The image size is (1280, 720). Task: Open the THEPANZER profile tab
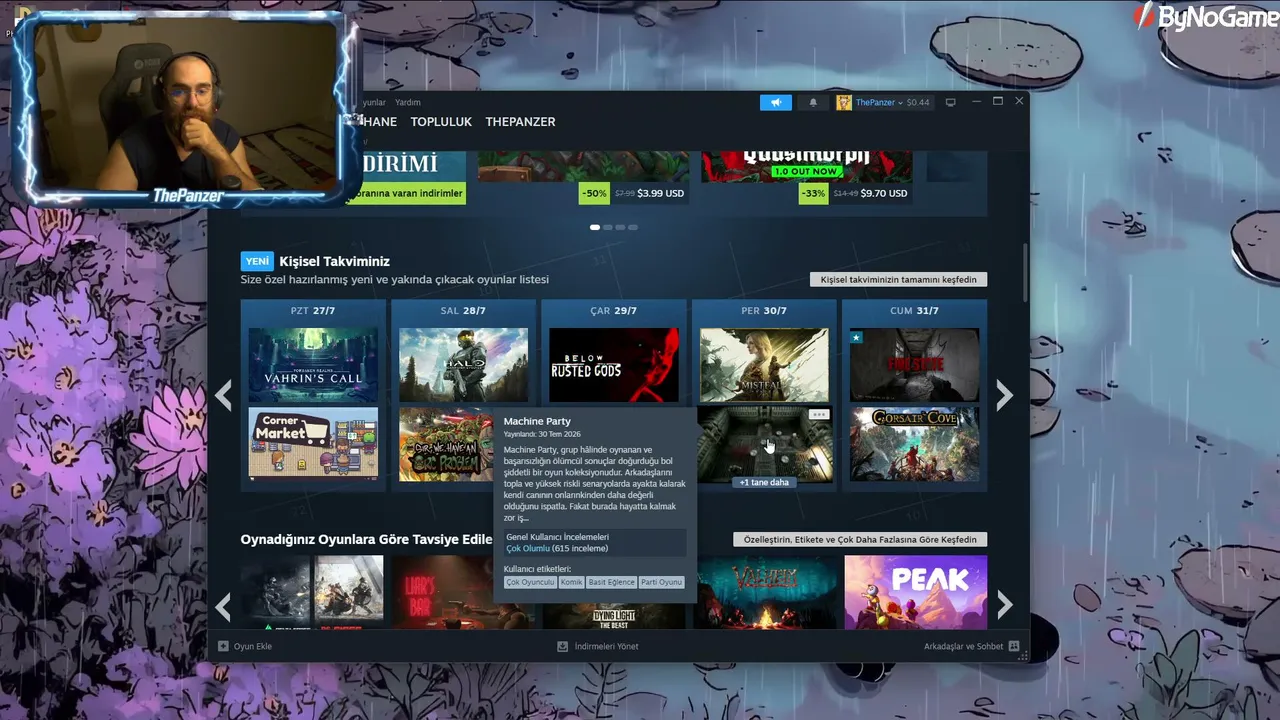[520, 122]
